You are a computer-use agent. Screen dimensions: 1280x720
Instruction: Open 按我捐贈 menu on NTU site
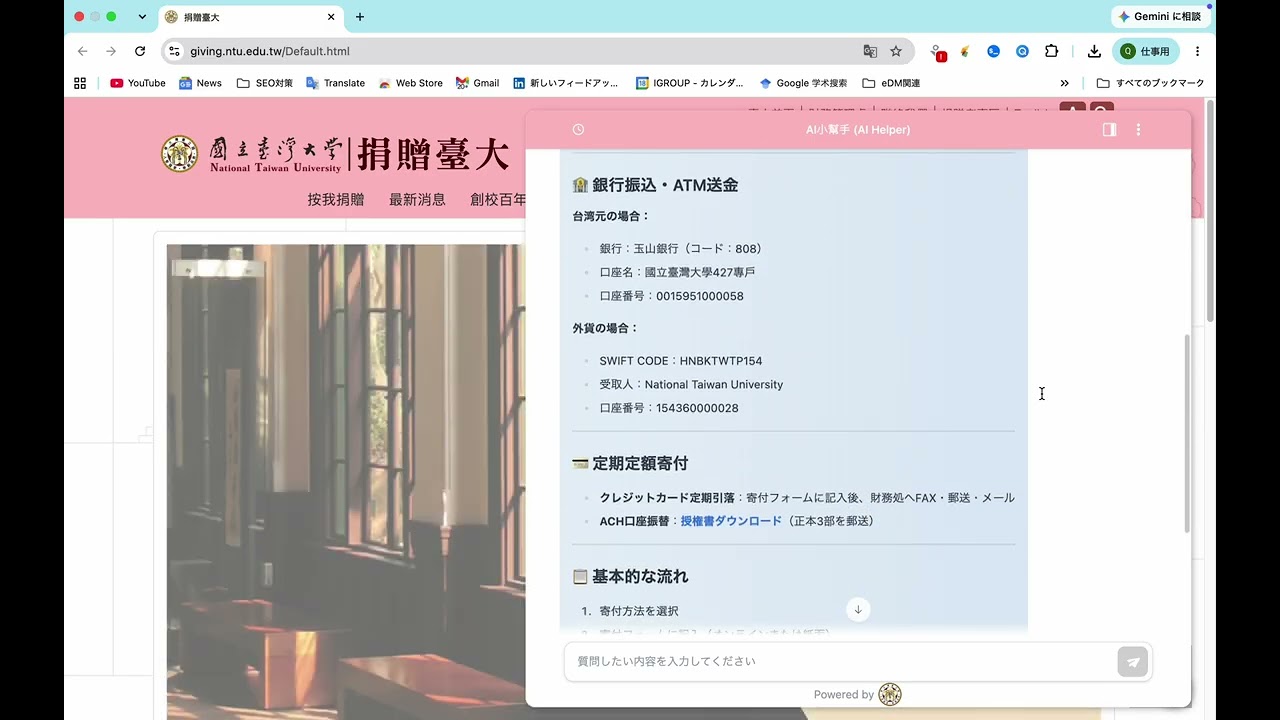click(x=336, y=199)
